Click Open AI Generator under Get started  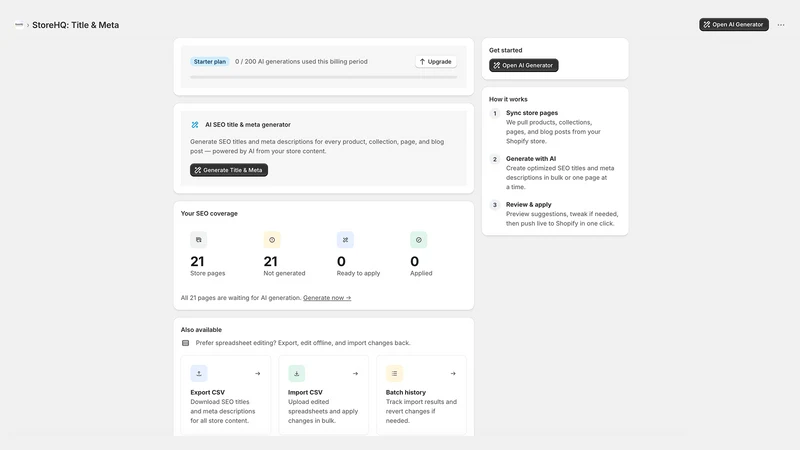[523, 65]
